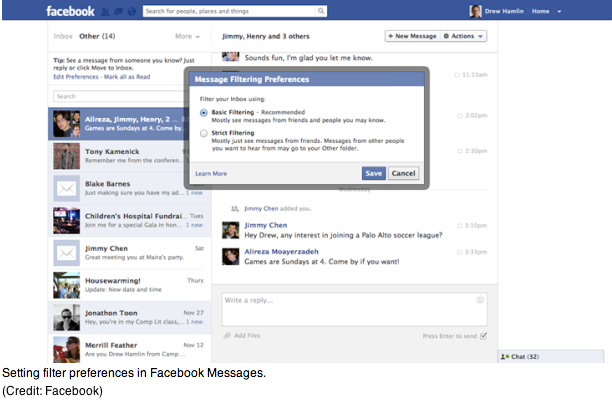Click Drew Hamlin's profile picture in the top bar

click(475, 11)
